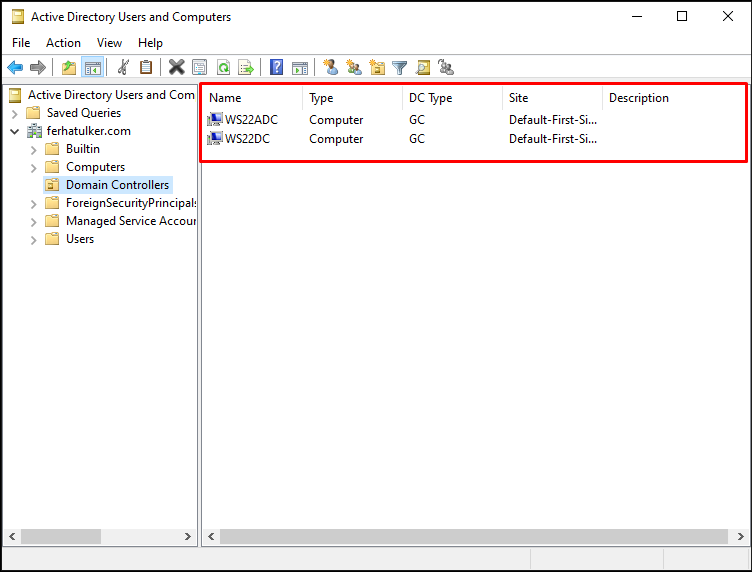752x572 pixels.
Task: Sort by the Type column header
Action: click(352, 98)
